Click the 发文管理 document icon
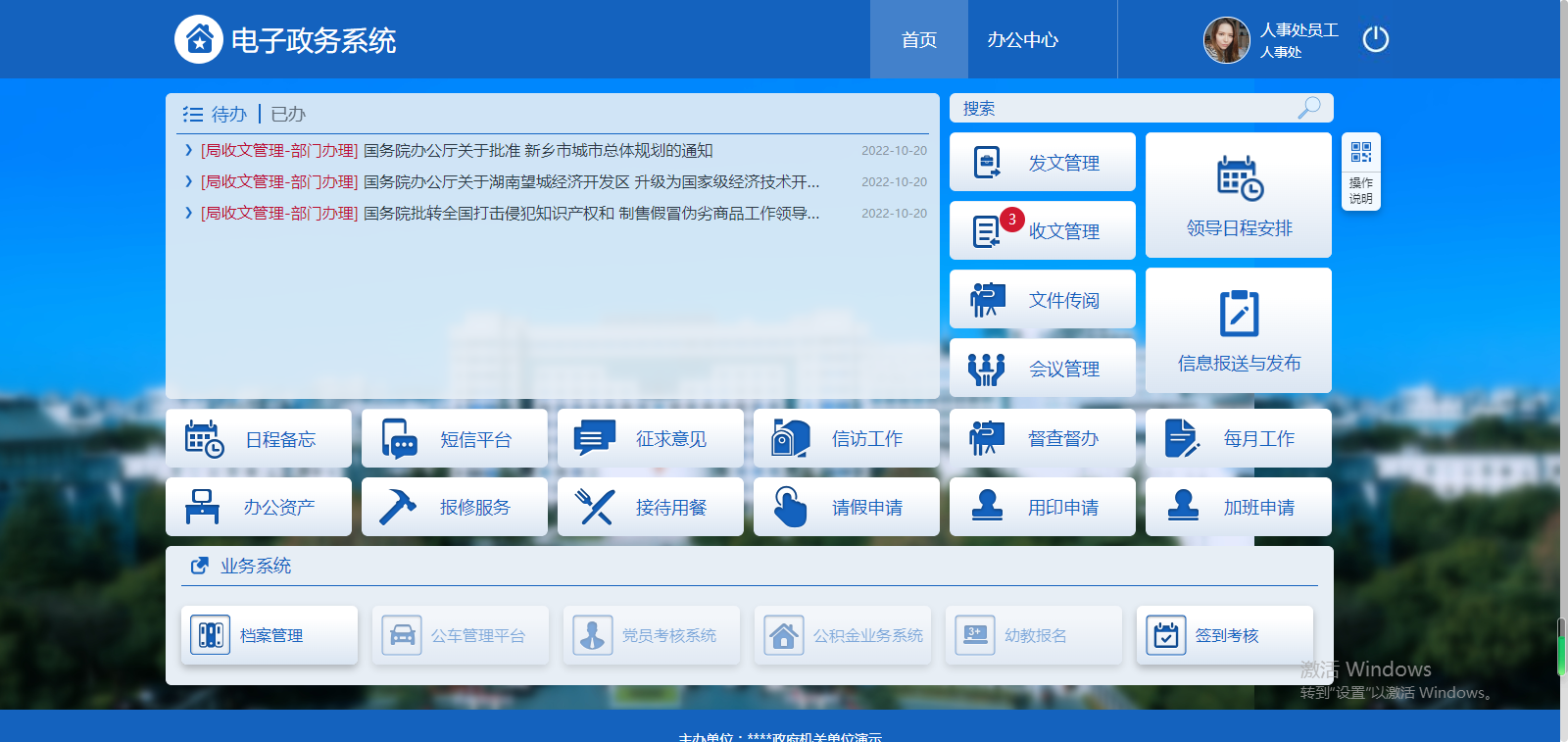The height and width of the screenshot is (742, 1568). click(987, 162)
